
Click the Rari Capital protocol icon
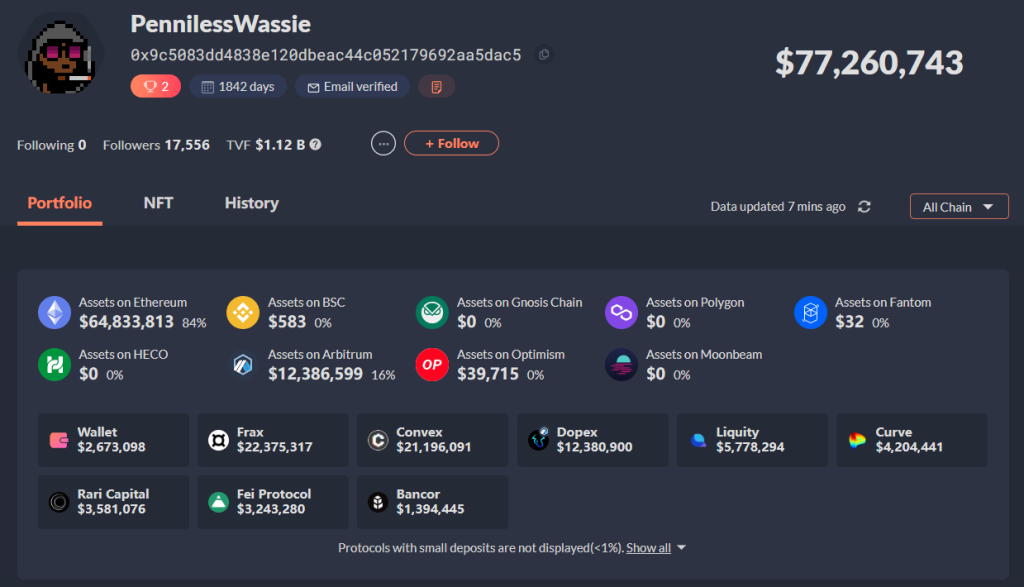[x=59, y=502]
